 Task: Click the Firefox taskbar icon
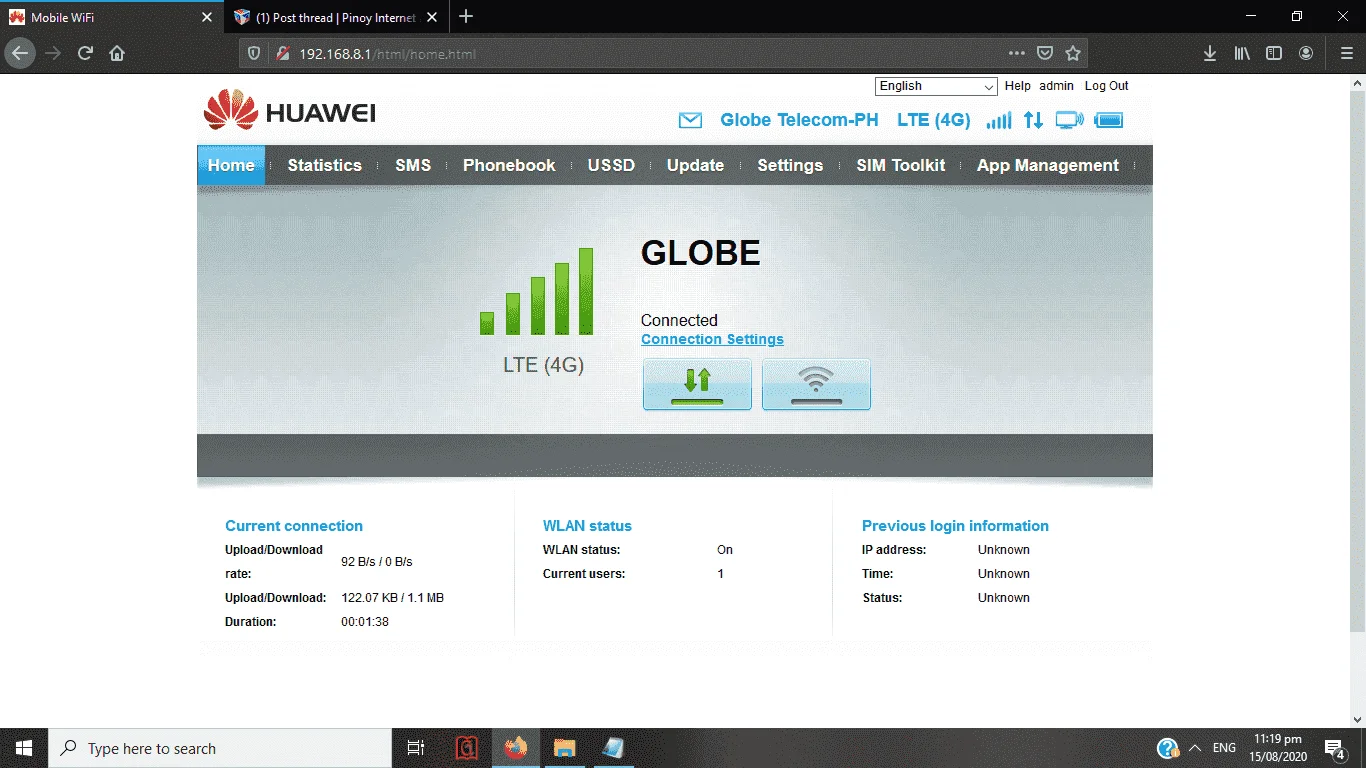tap(515, 748)
